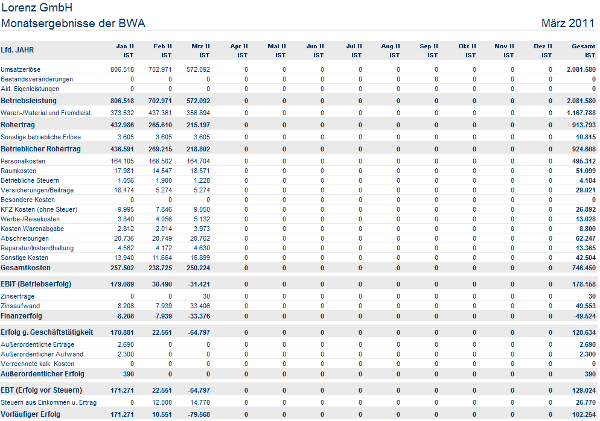Select the 'Bestandsveränderungen' row label
600x421 pixels.
point(37,79)
